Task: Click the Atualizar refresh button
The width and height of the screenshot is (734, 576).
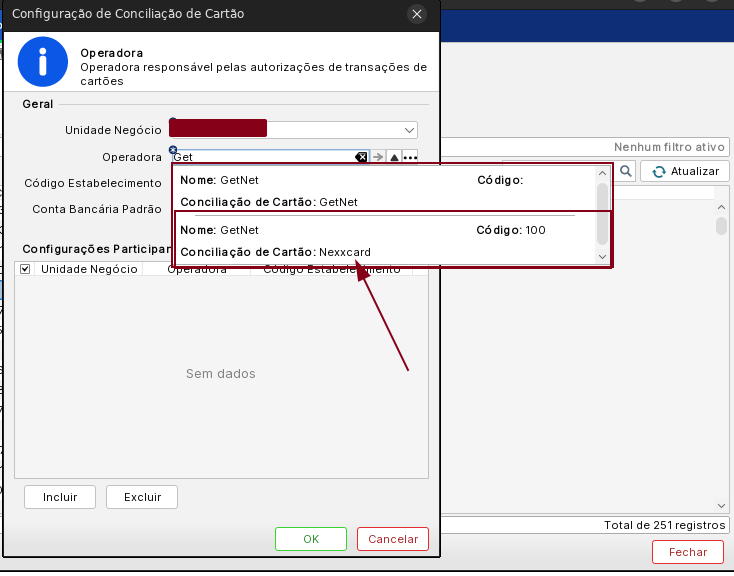Action: point(685,171)
